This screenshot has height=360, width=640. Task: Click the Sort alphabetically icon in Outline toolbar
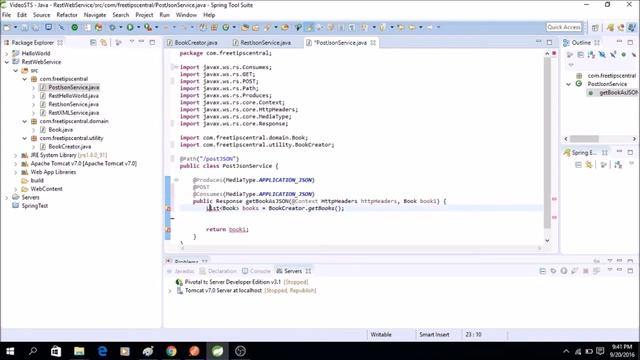pos(591,55)
